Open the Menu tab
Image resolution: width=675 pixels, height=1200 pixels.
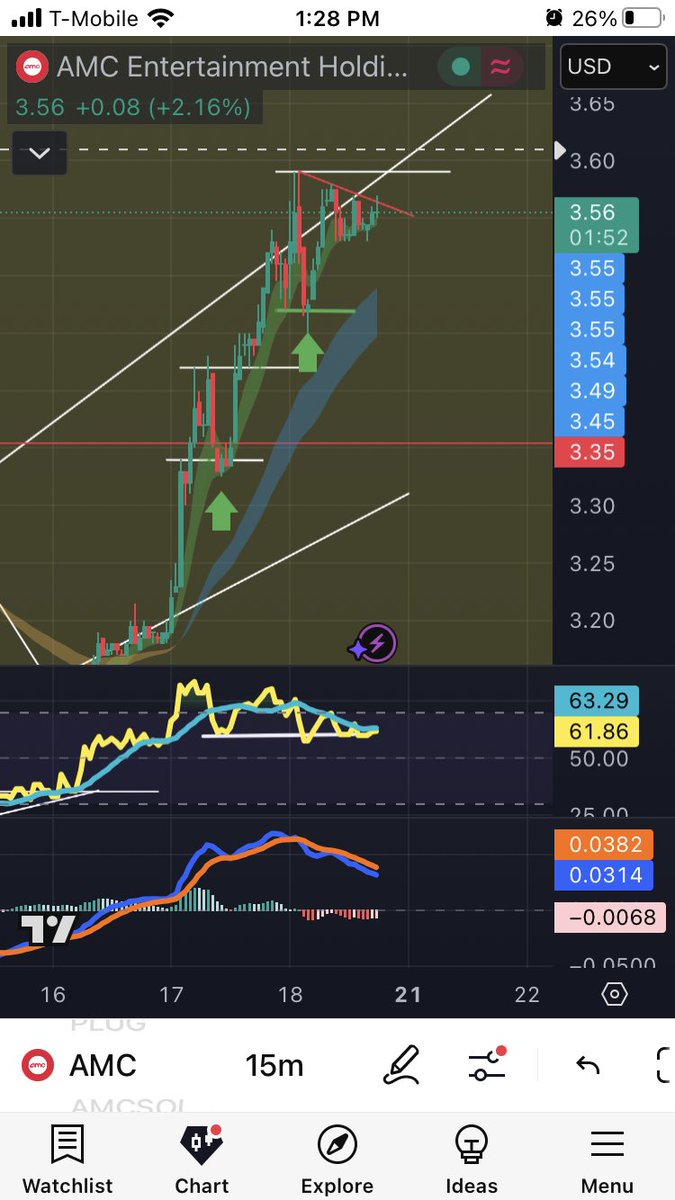coord(607,1158)
